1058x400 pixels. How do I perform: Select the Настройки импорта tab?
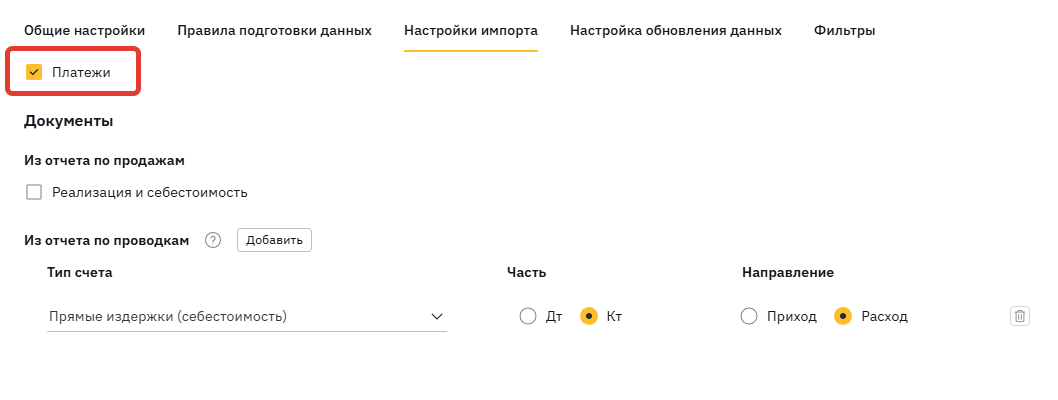471,30
